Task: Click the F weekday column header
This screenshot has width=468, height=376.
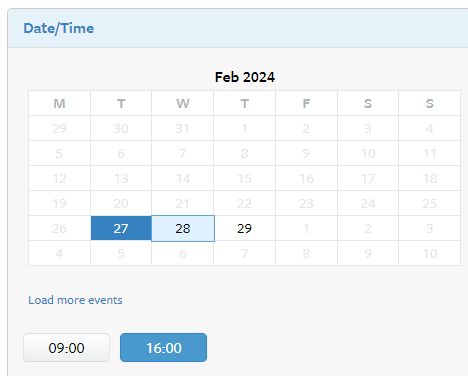Action: 306,103
